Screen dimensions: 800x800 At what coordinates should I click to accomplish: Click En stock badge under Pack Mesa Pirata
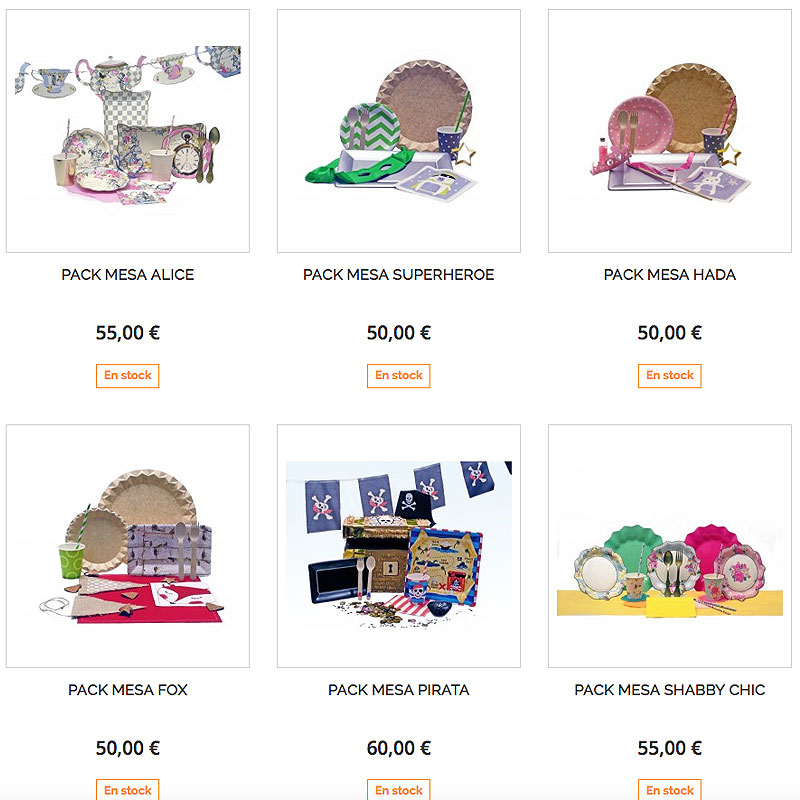[398, 790]
